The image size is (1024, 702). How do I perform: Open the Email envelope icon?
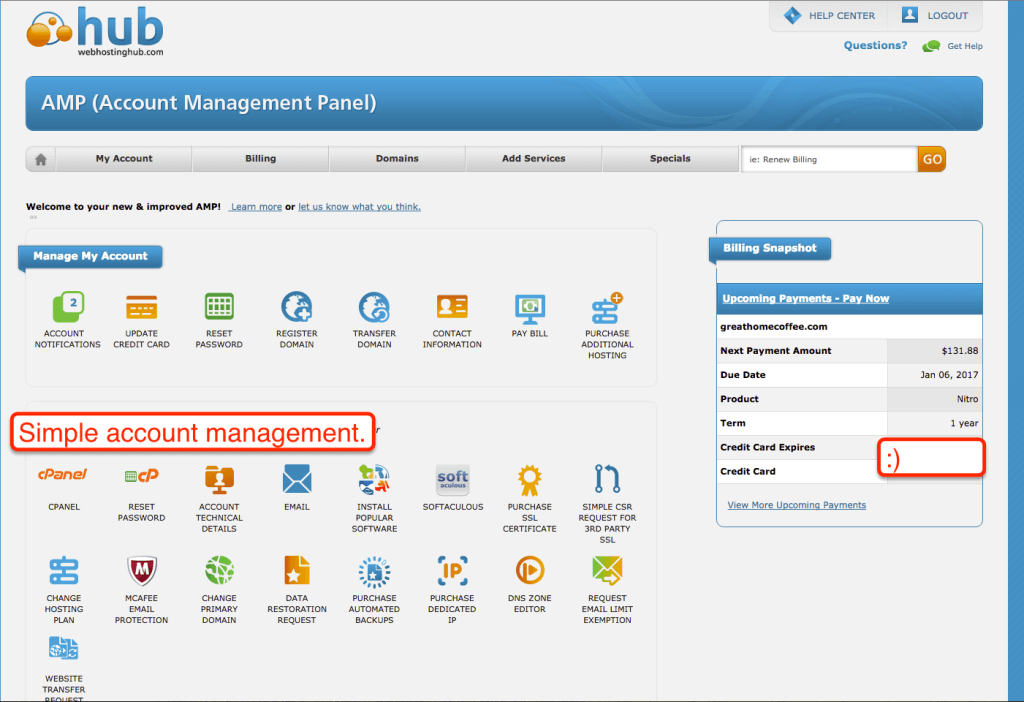pos(296,479)
